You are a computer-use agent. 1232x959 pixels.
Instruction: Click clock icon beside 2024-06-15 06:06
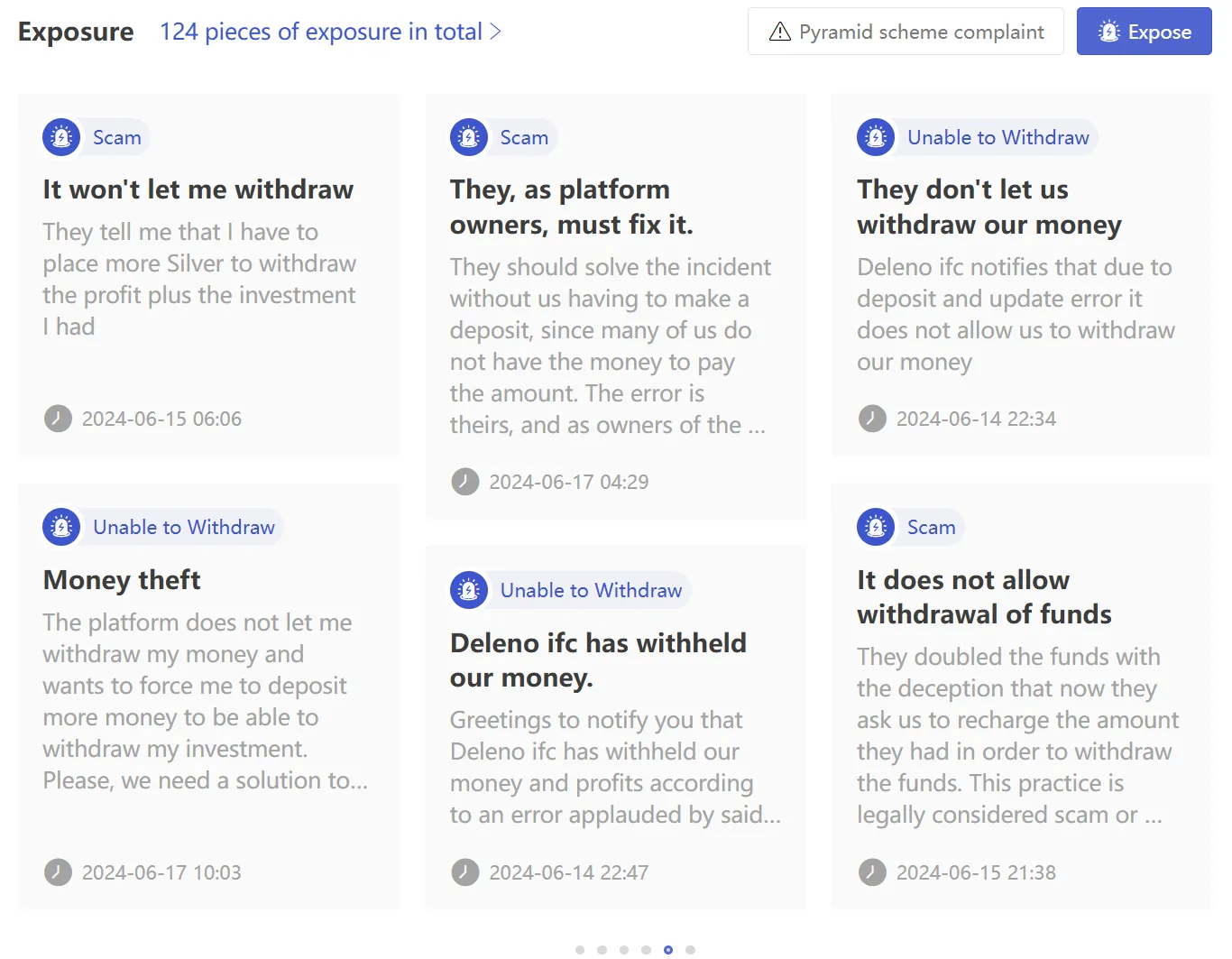(x=58, y=419)
